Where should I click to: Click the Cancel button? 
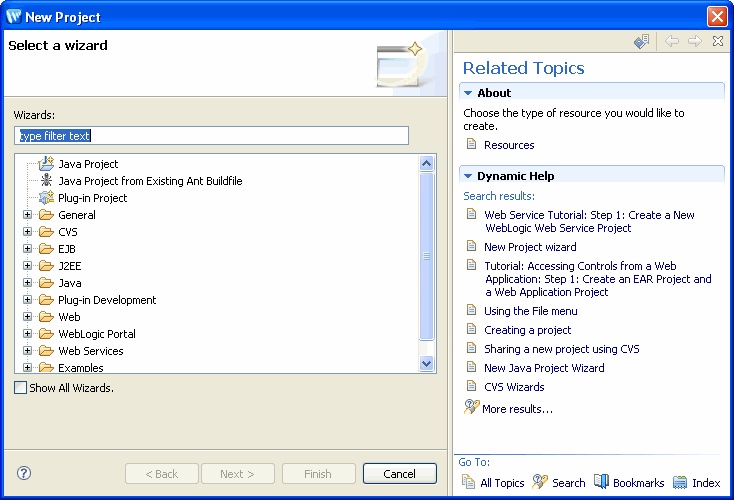pyautogui.click(x=399, y=474)
